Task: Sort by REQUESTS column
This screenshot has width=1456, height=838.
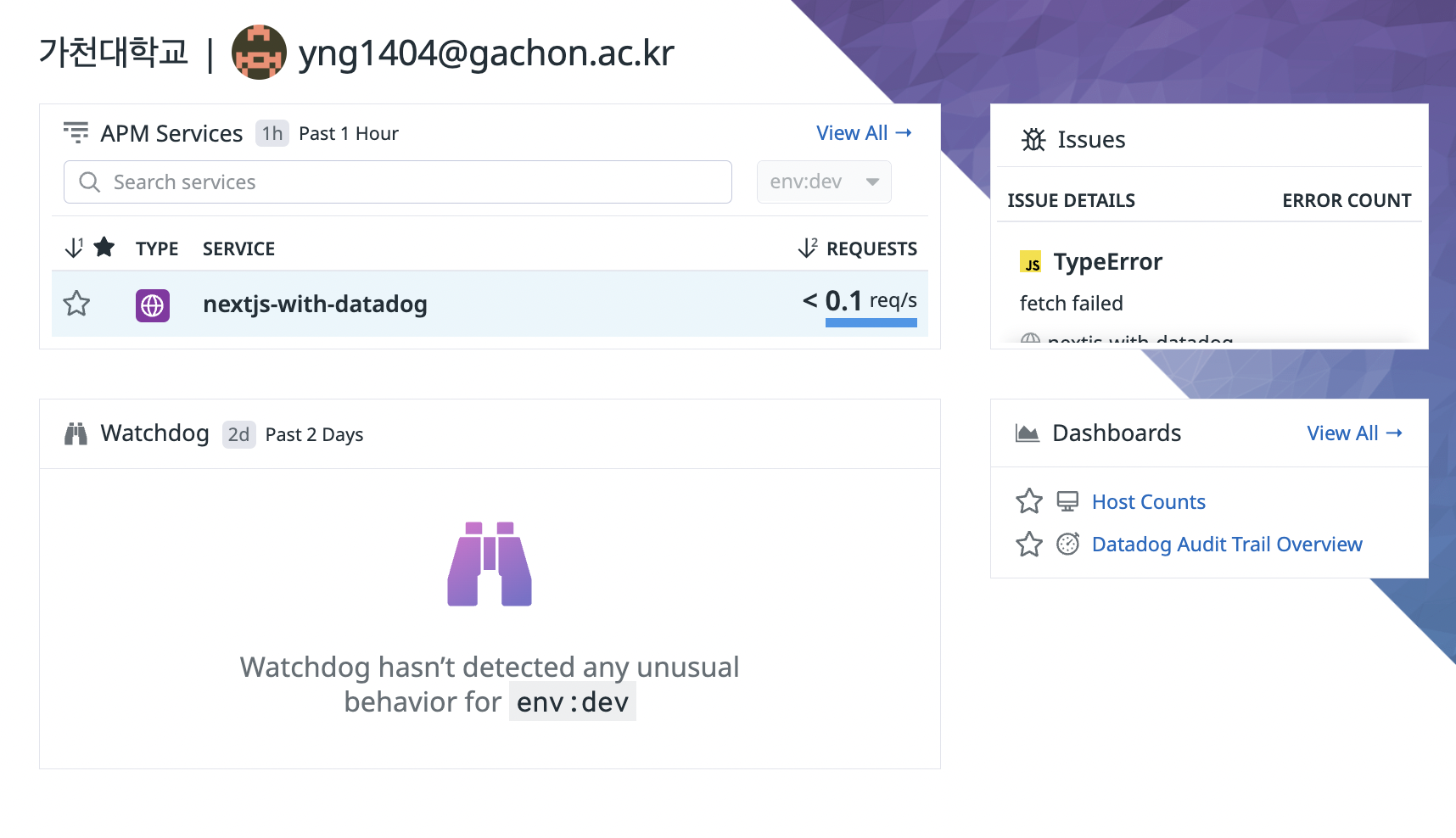Action: tap(858, 249)
